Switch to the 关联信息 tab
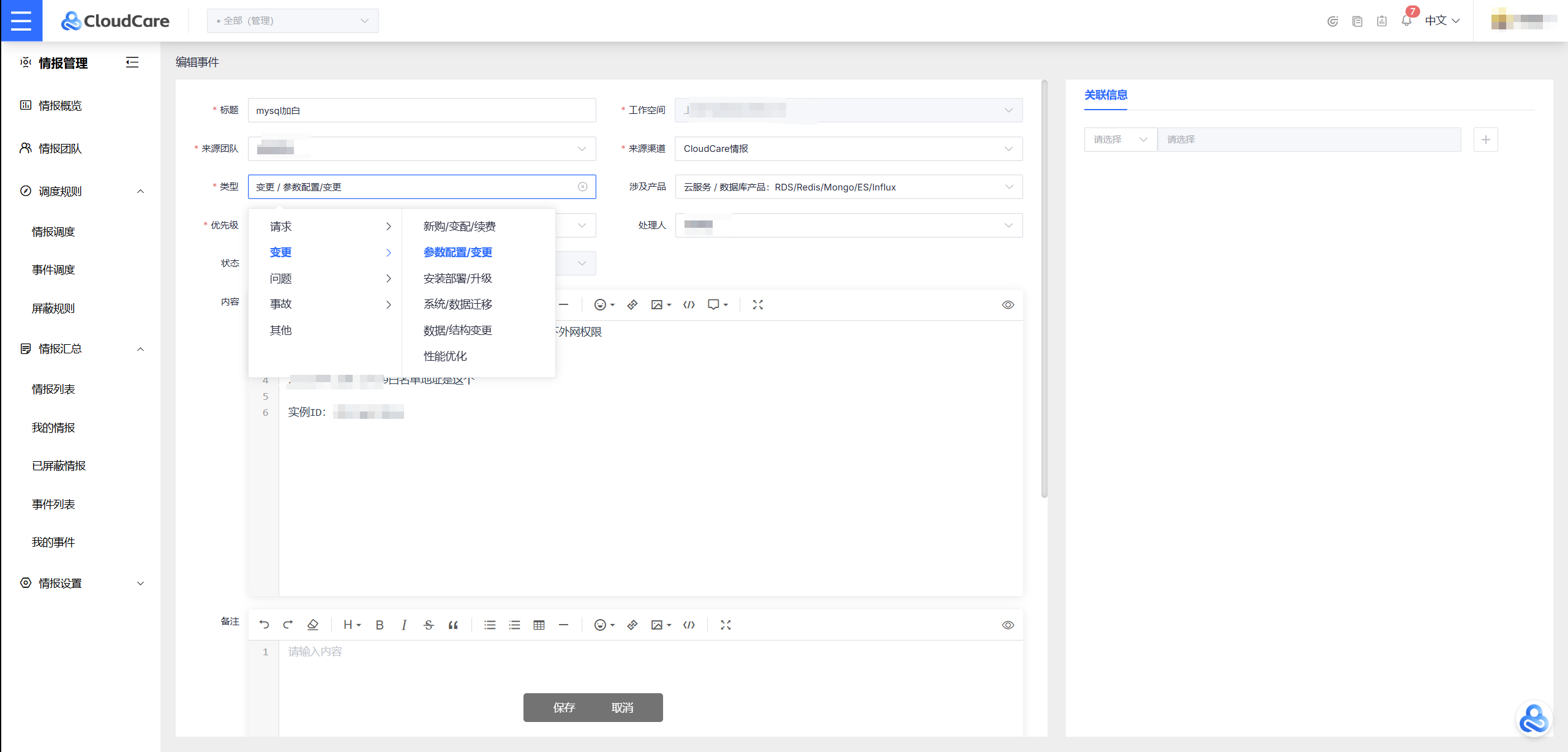 pos(1106,95)
